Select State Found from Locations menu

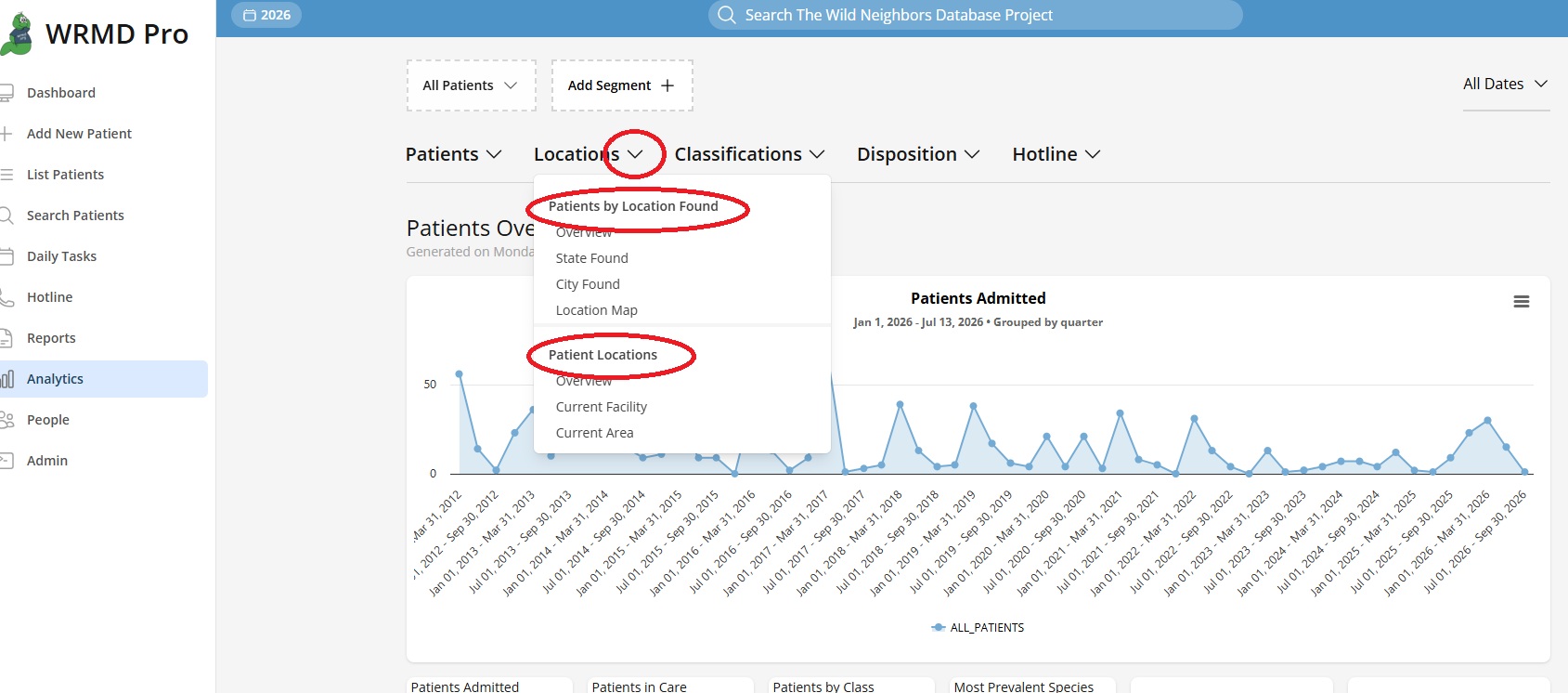pyautogui.click(x=592, y=258)
